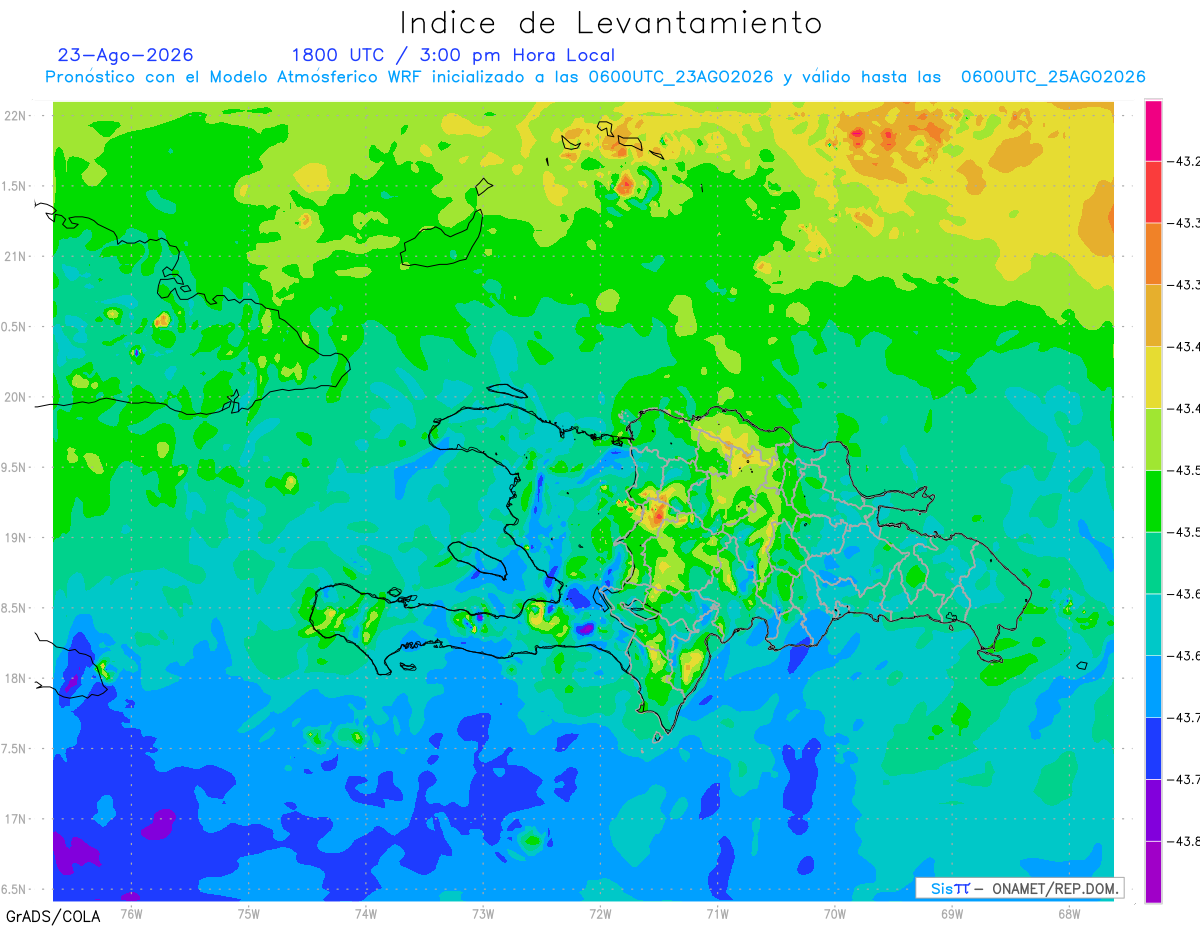Click the "-43.2" color bar value

click(x=1186, y=161)
